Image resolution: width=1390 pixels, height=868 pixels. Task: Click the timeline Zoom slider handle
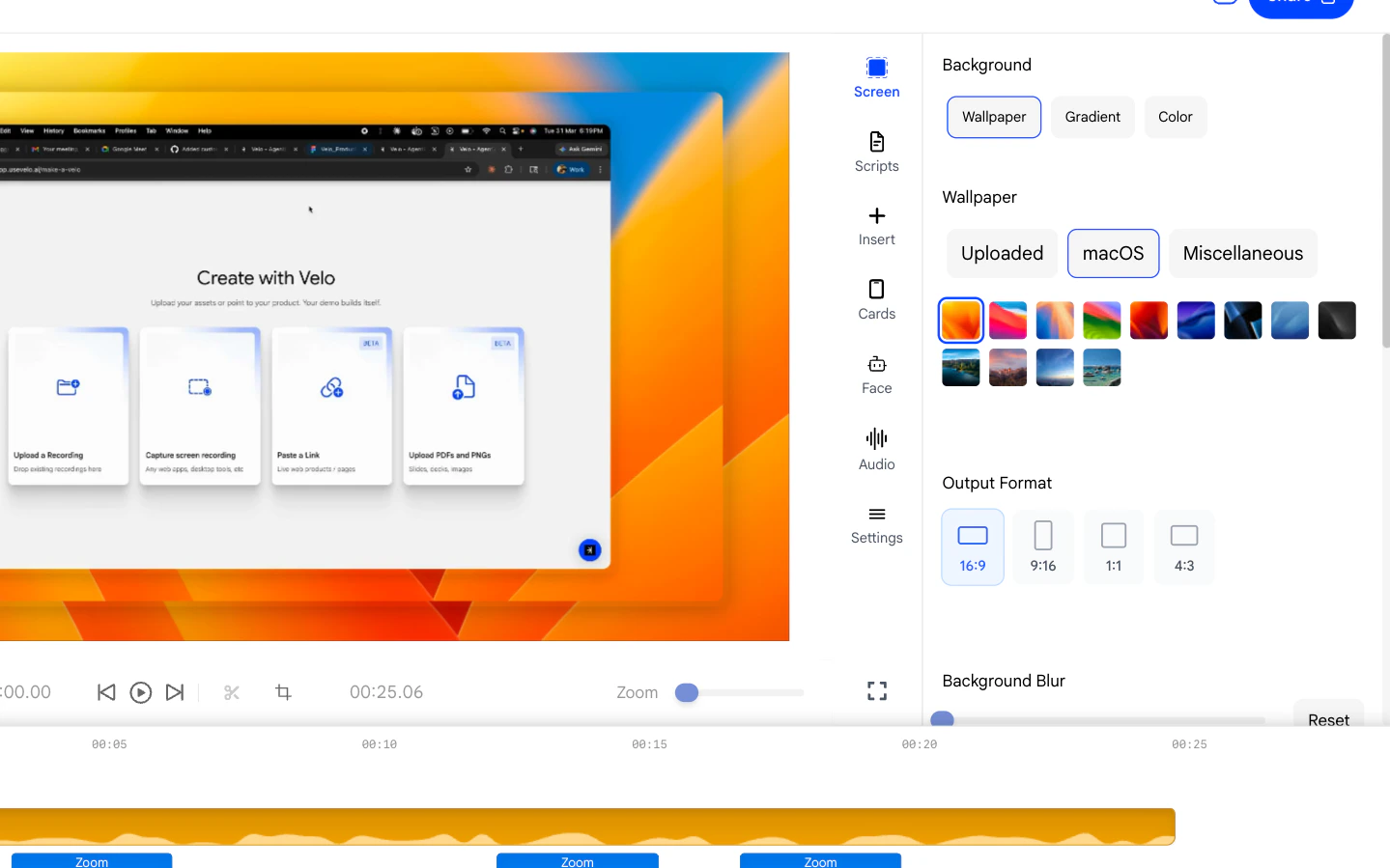[x=687, y=692]
